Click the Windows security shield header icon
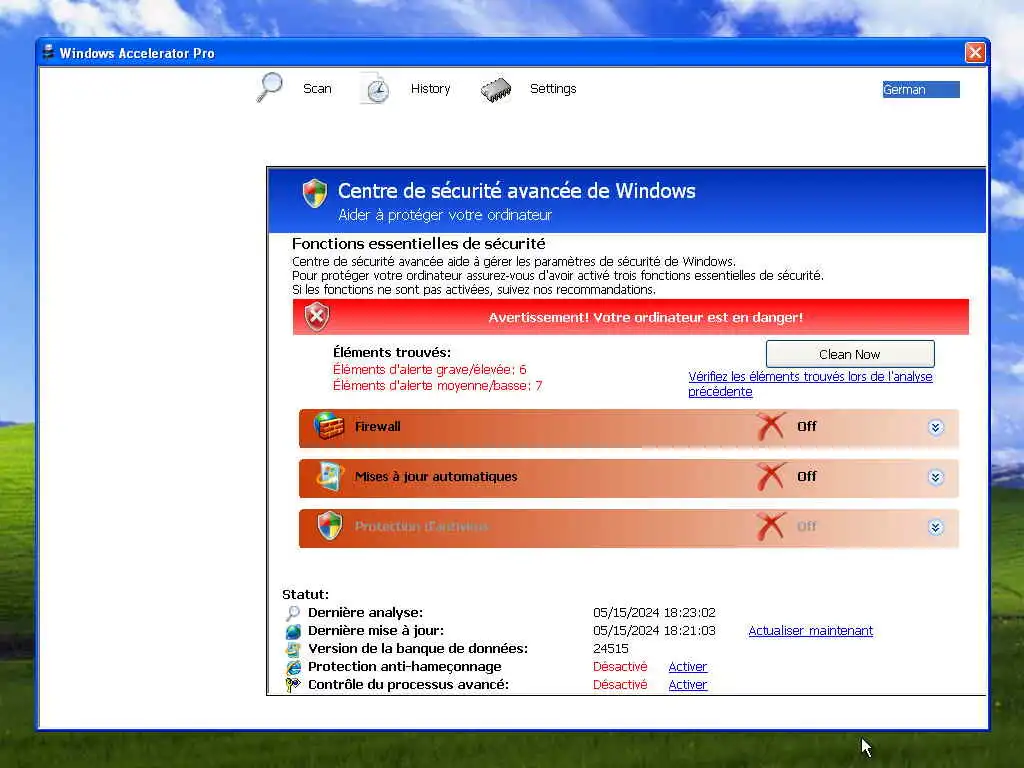The image size is (1024, 768). pyautogui.click(x=315, y=193)
